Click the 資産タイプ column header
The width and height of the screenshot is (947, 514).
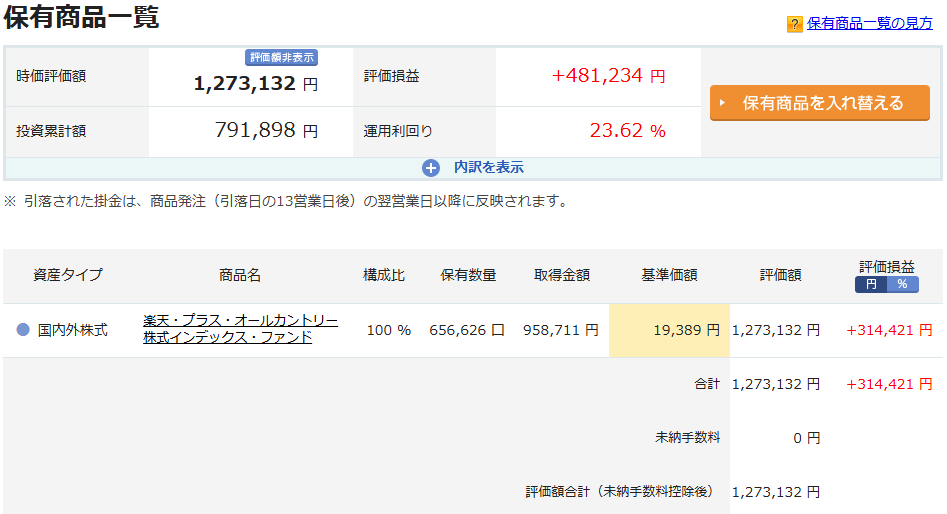click(x=68, y=275)
